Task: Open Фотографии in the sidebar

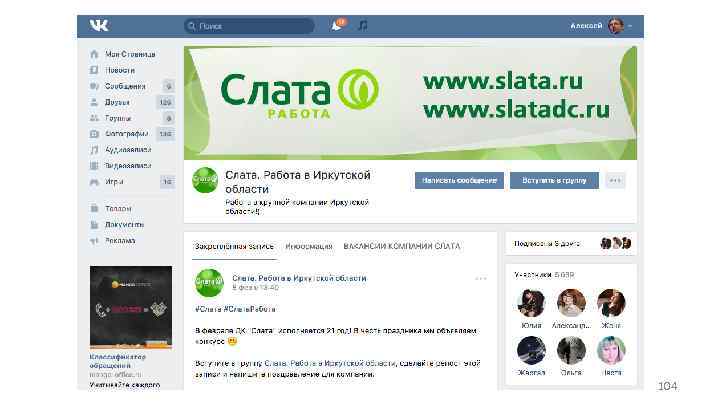Action: [126, 134]
